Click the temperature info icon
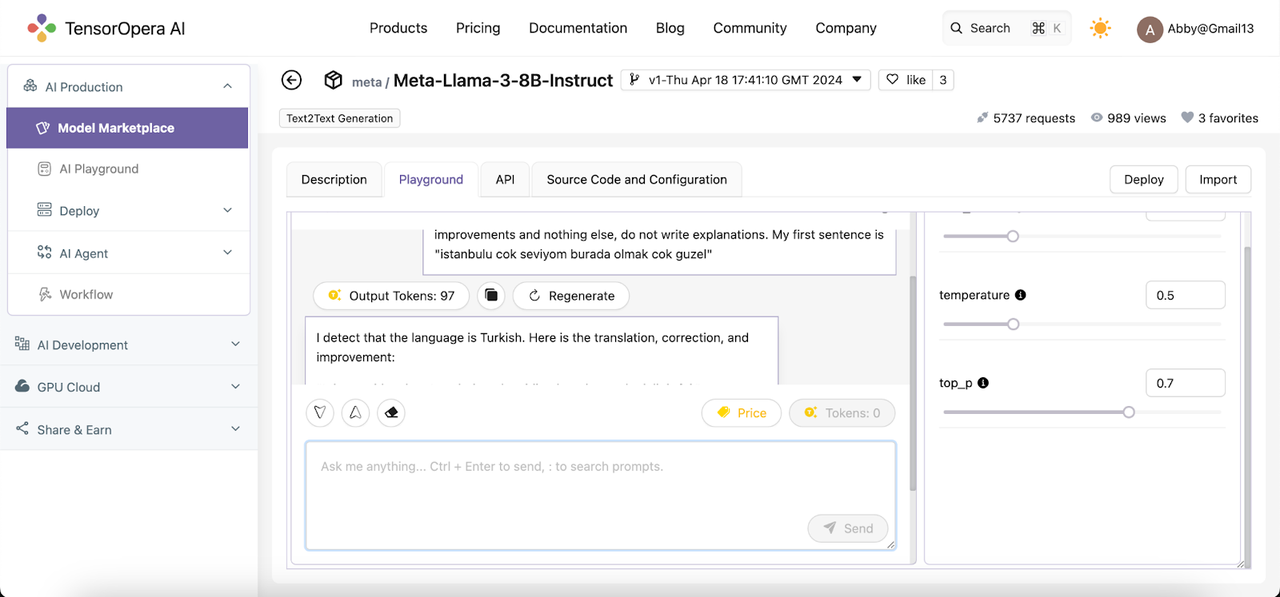This screenshot has height=597, width=1280. click(x=1020, y=295)
